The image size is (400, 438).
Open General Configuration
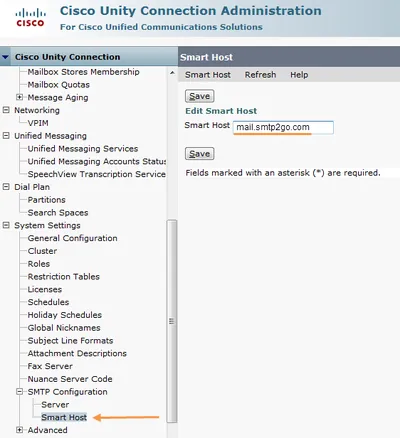click(72, 238)
